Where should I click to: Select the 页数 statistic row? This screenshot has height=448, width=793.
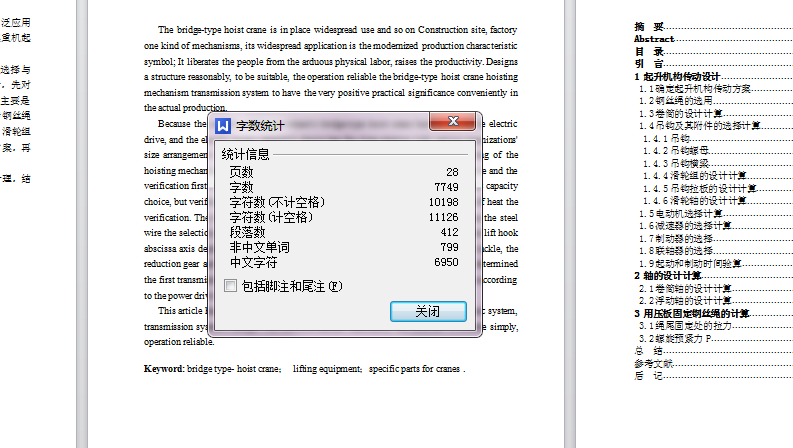click(344, 172)
